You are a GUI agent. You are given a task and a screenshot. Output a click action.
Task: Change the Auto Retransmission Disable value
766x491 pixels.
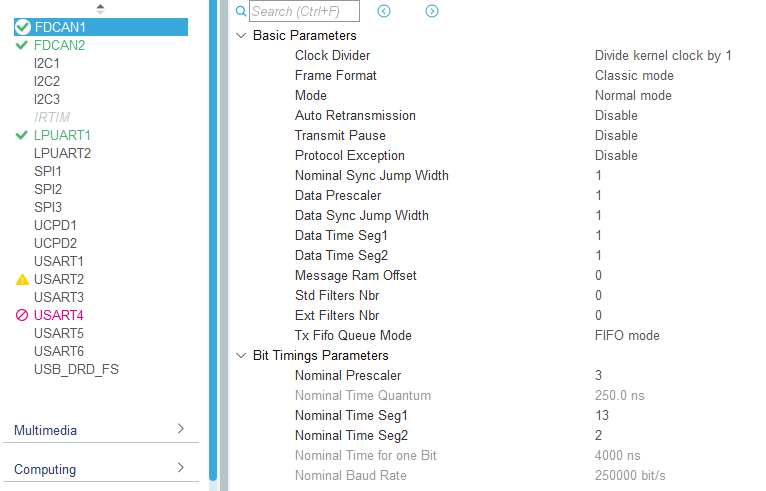(616, 115)
